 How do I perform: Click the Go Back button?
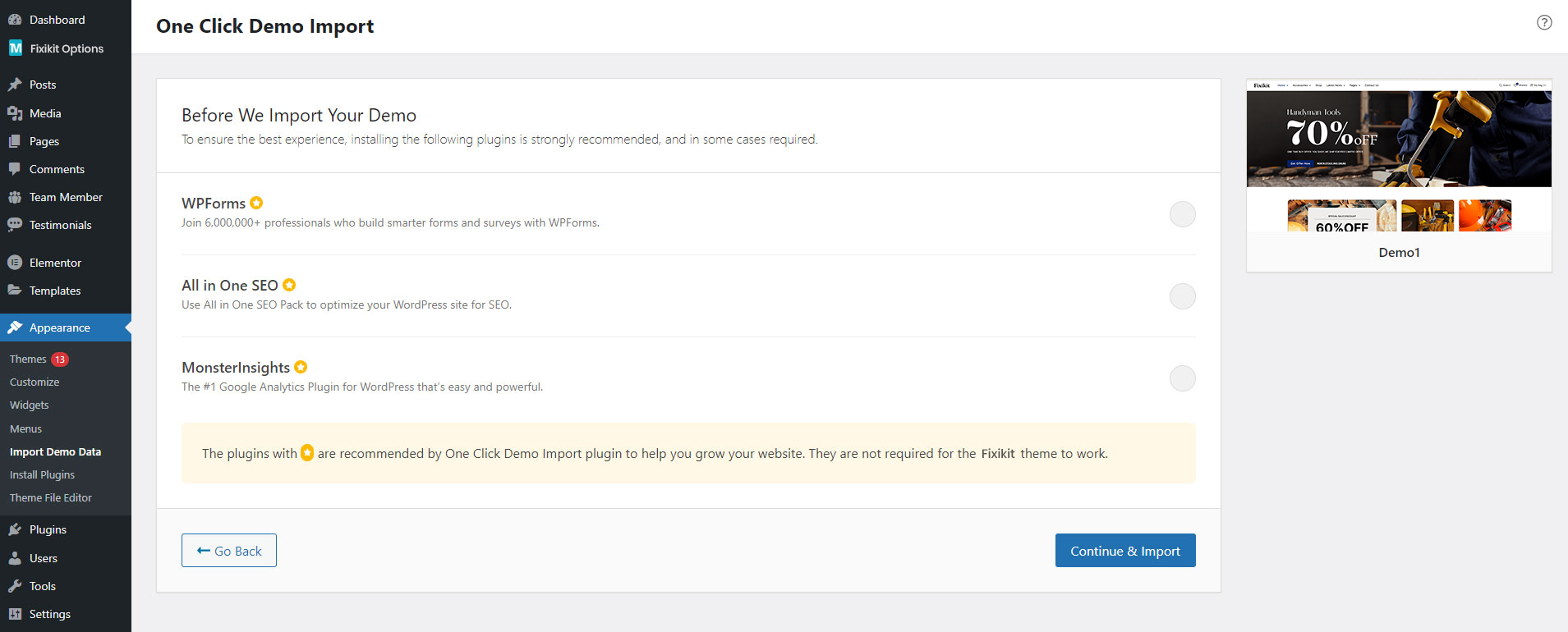point(229,551)
